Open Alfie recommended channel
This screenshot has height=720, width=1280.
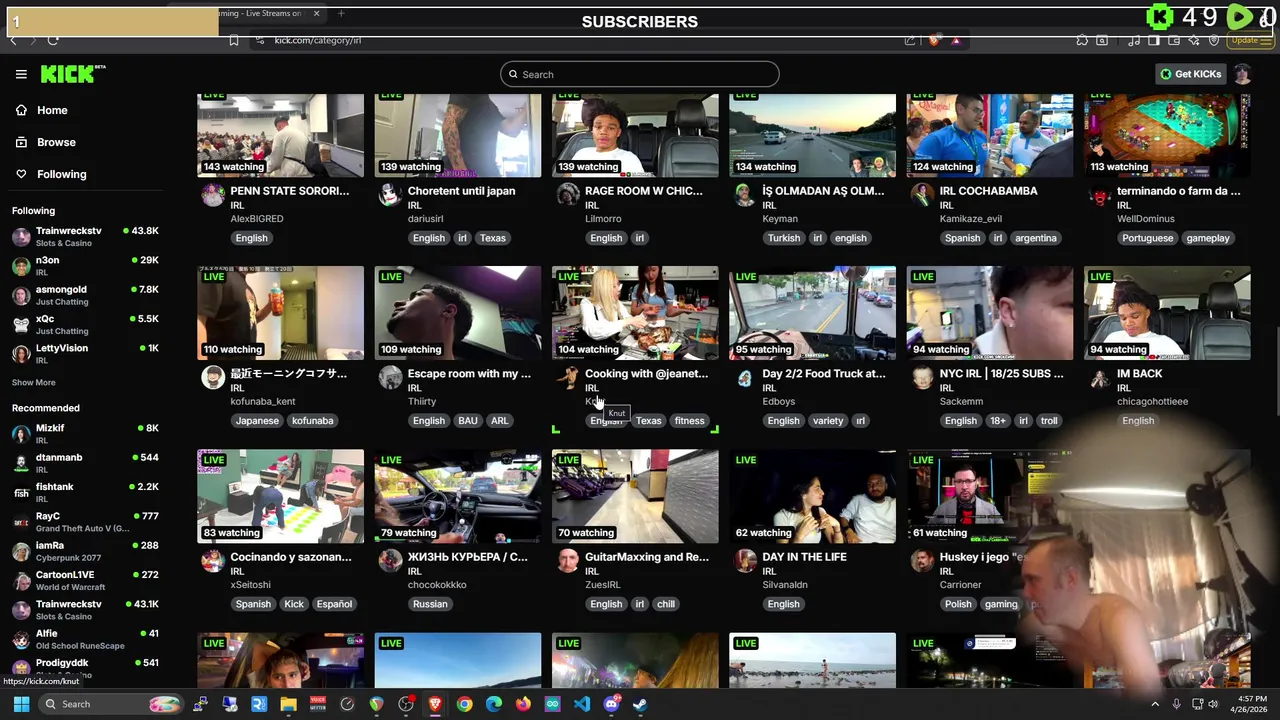(85, 638)
